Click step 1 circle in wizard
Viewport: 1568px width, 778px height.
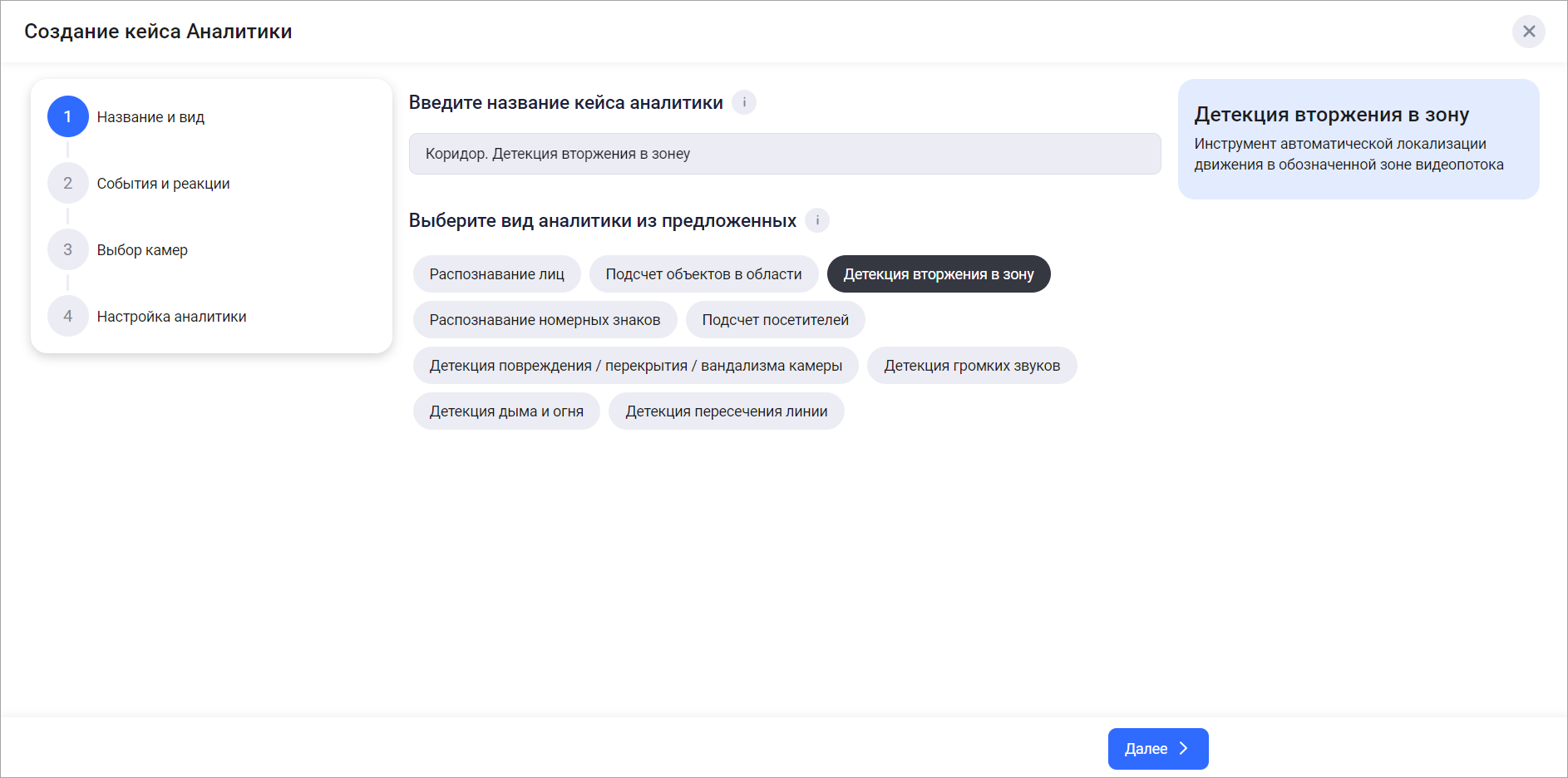pos(68,116)
